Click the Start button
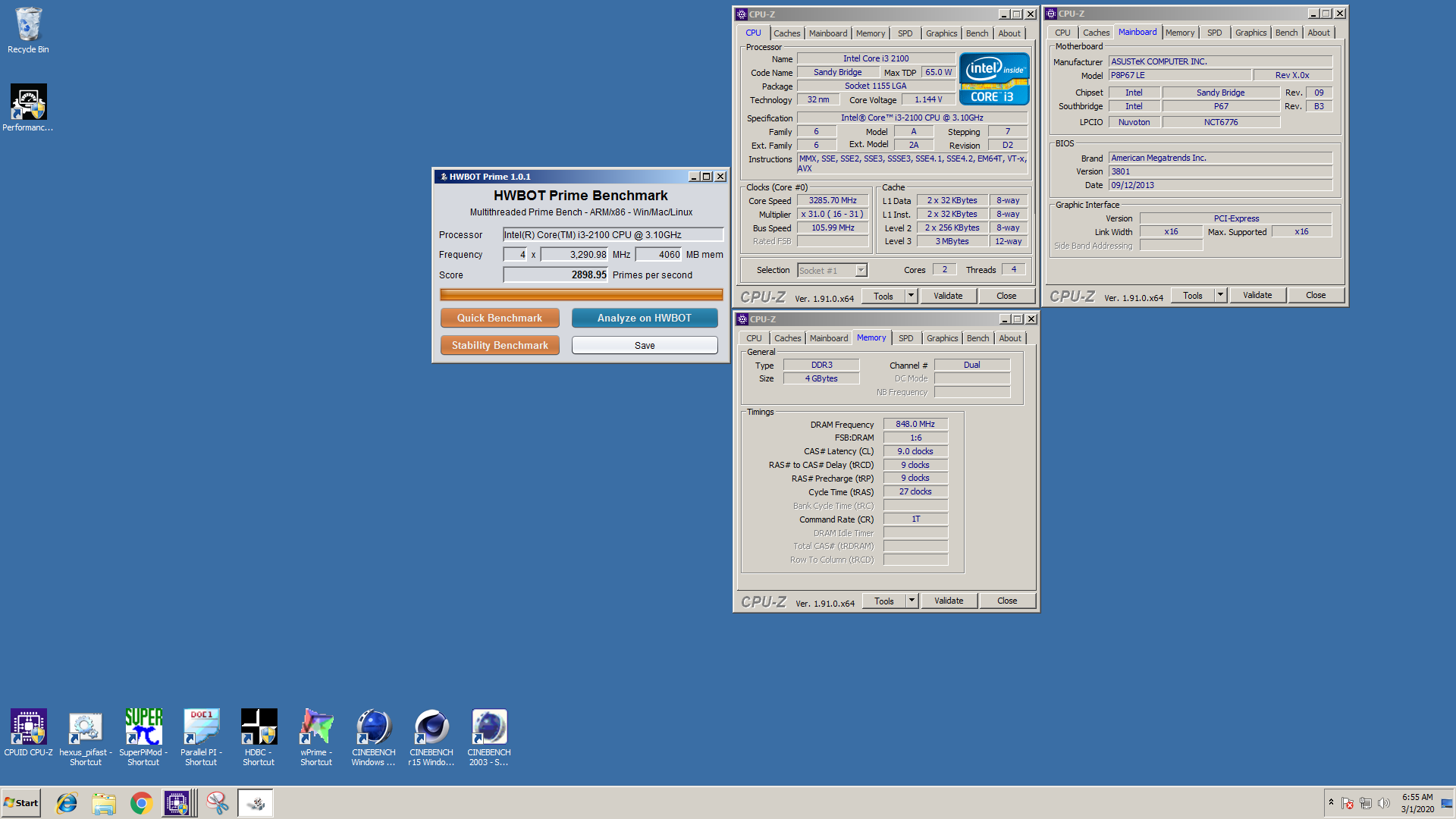This screenshot has height=819, width=1456. coord(20,803)
